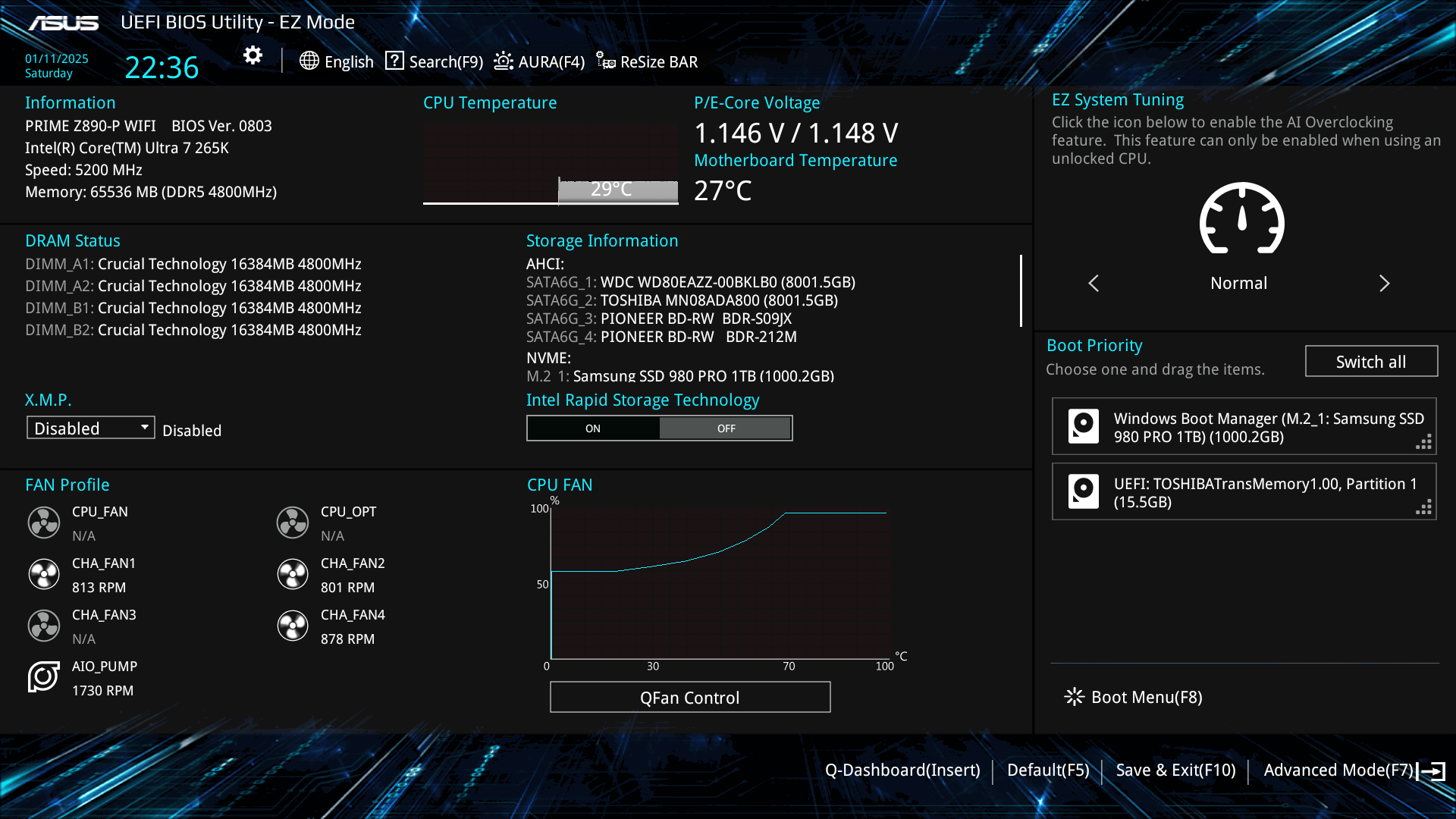Click the CHA_FAN4 fan icon
The image size is (1456, 819).
click(293, 626)
